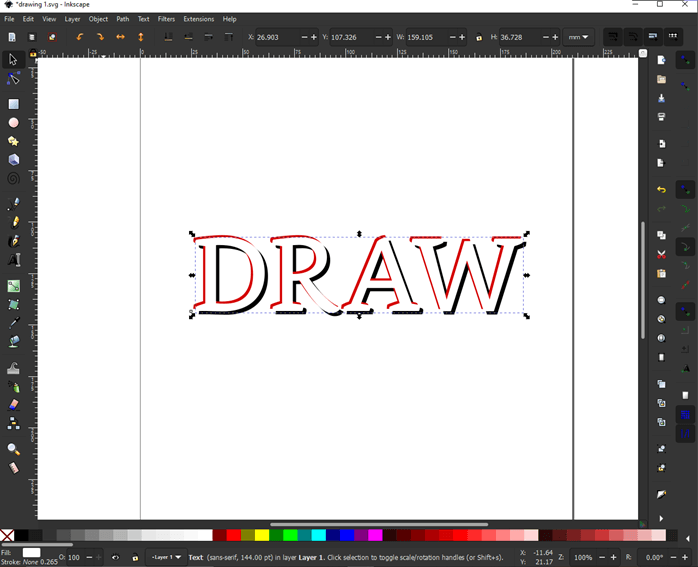Decrease the opacity value with minus
698x567 pixels.
click(x=89, y=557)
